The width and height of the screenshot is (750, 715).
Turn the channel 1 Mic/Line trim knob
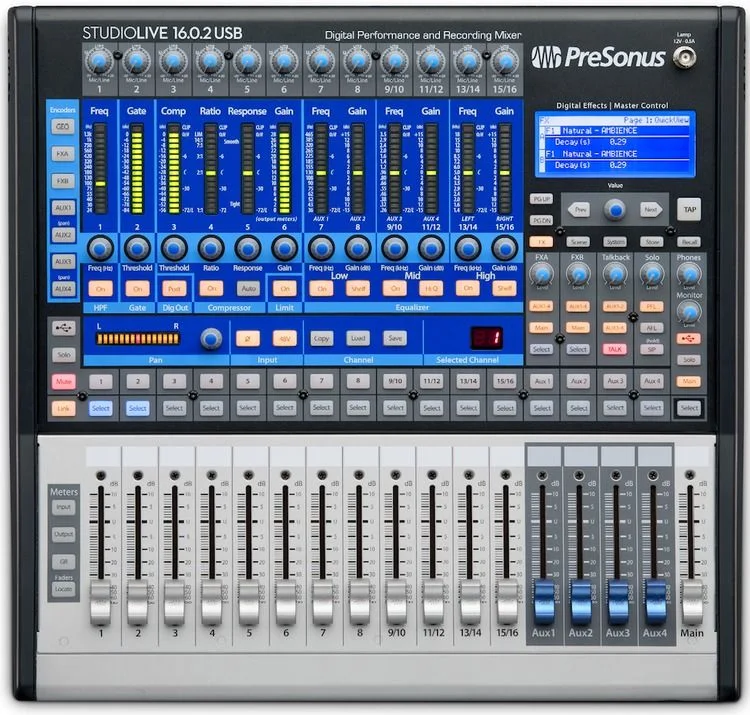tap(99, 61)
